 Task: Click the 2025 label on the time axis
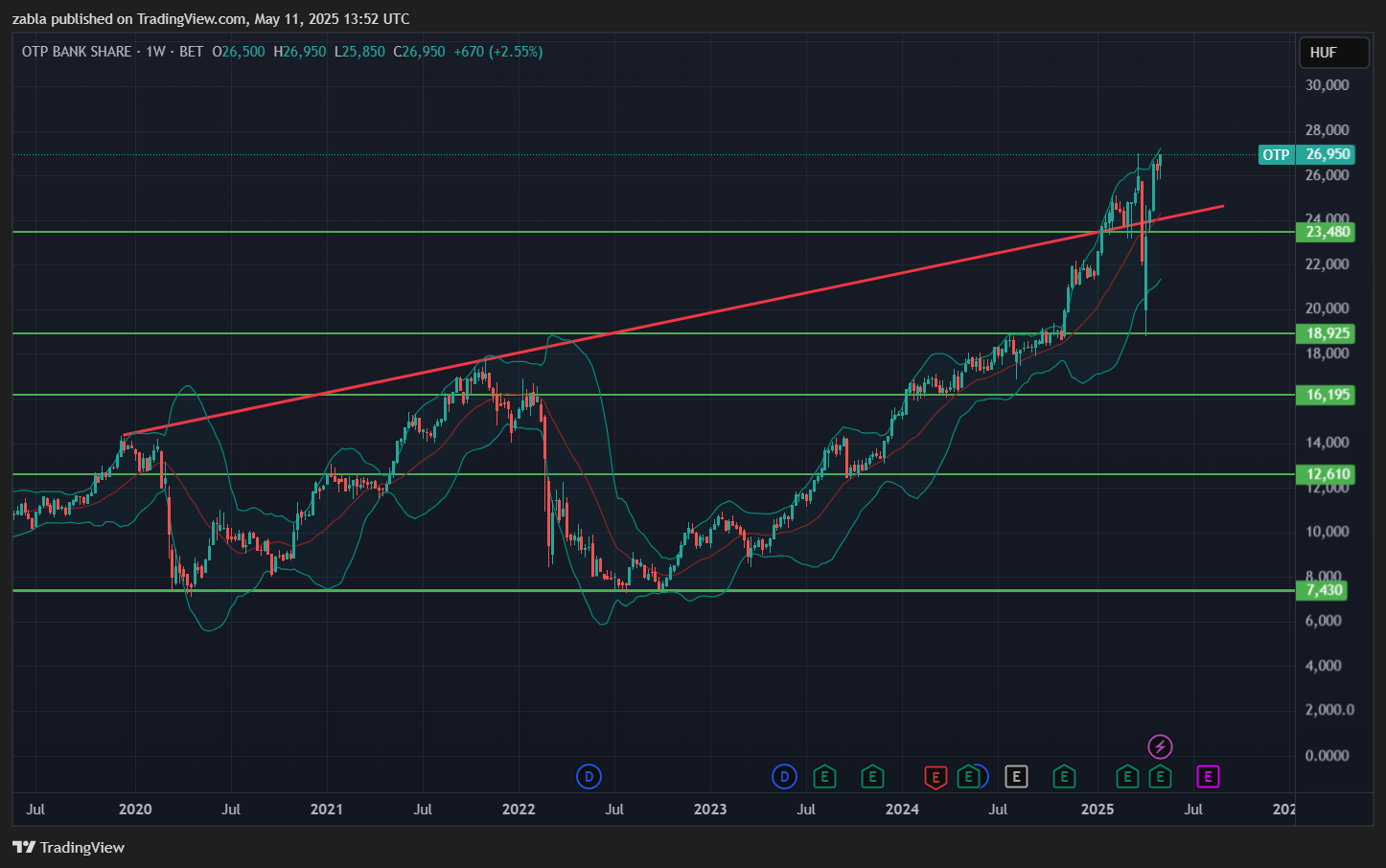point(1097,810)
